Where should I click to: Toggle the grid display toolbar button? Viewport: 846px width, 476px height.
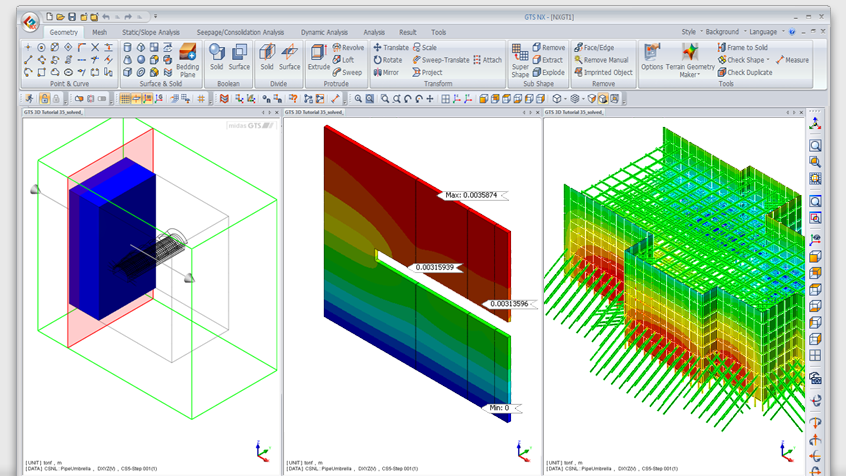(125, 99)
